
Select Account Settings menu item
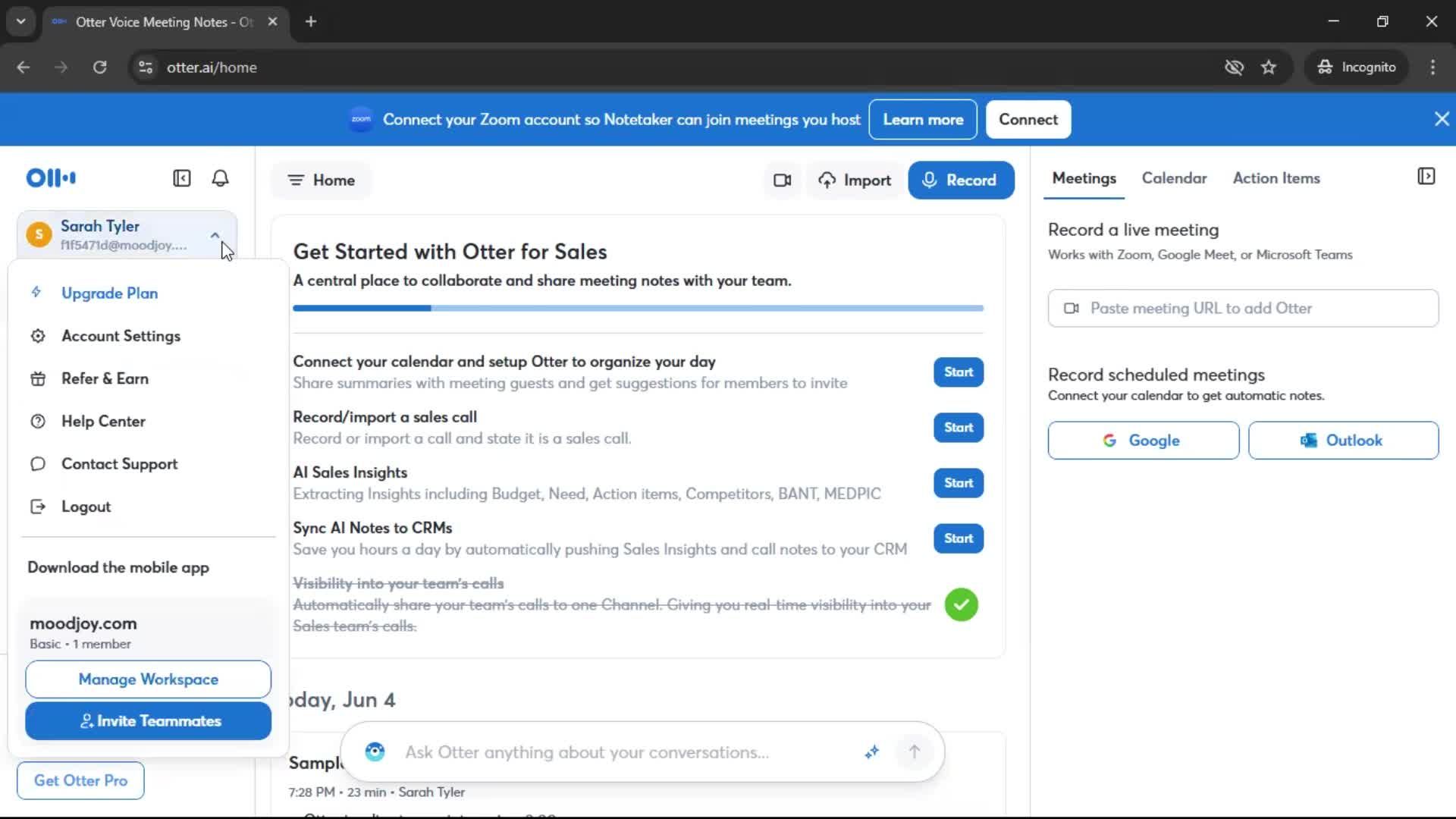click(x=121, y=336)
